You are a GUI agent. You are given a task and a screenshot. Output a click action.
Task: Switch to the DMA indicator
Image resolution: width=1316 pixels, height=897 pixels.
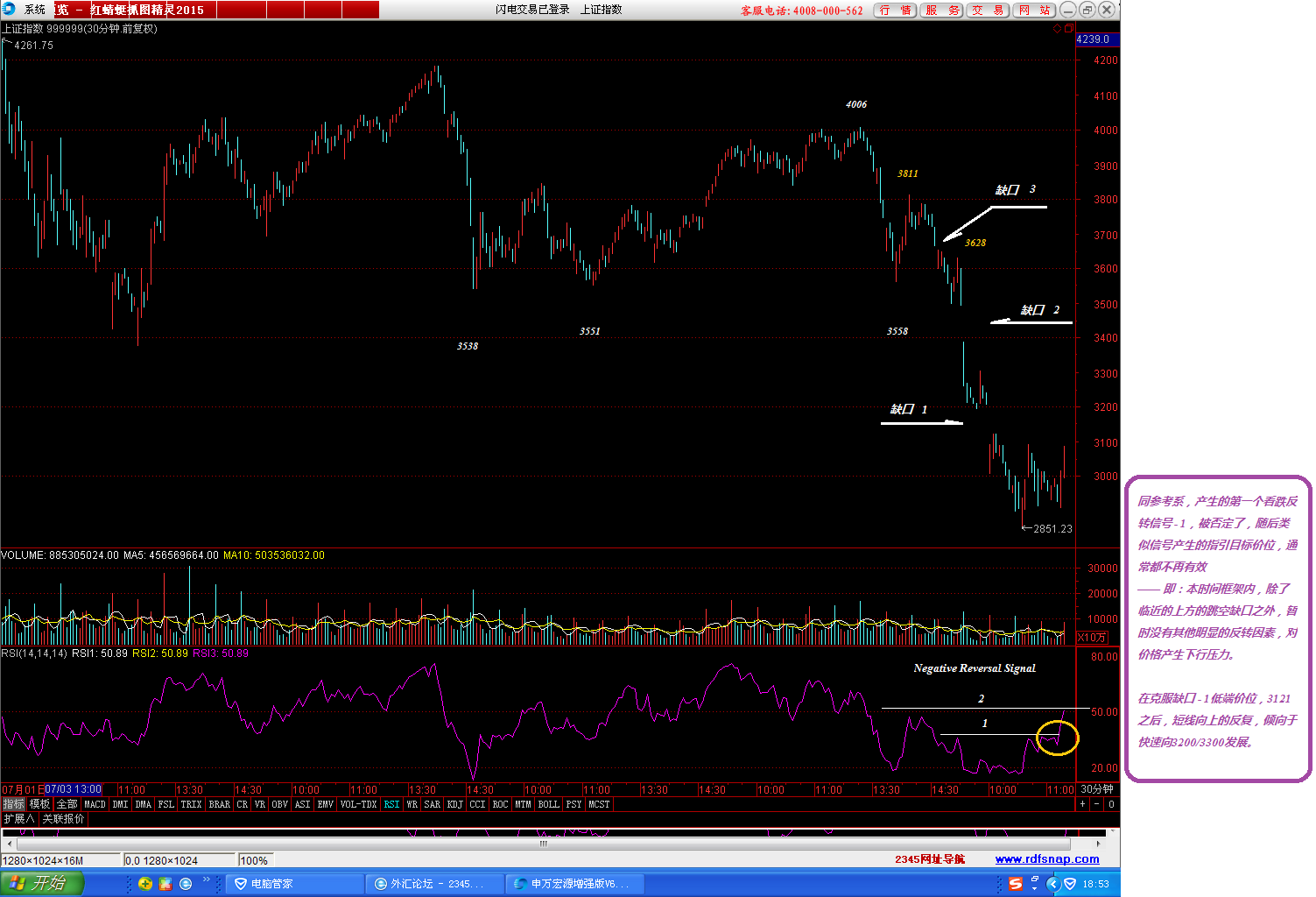143,804
